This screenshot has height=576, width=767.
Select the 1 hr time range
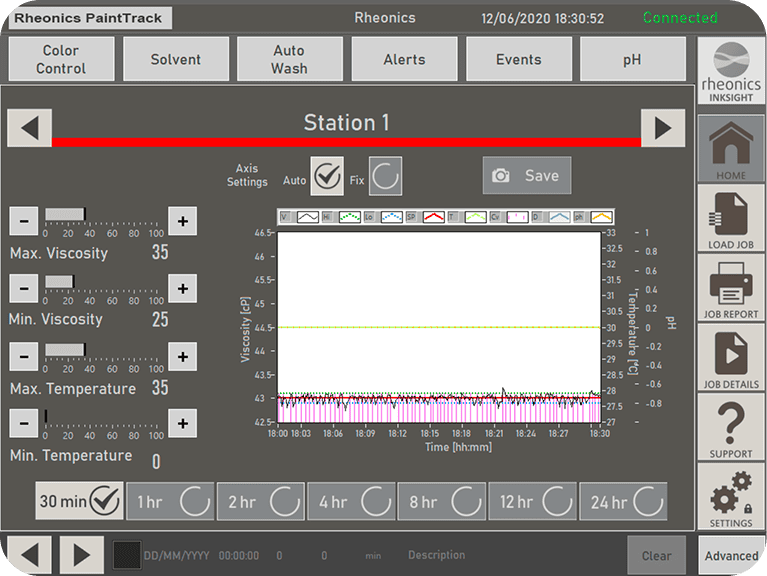[x=170, y=501]
